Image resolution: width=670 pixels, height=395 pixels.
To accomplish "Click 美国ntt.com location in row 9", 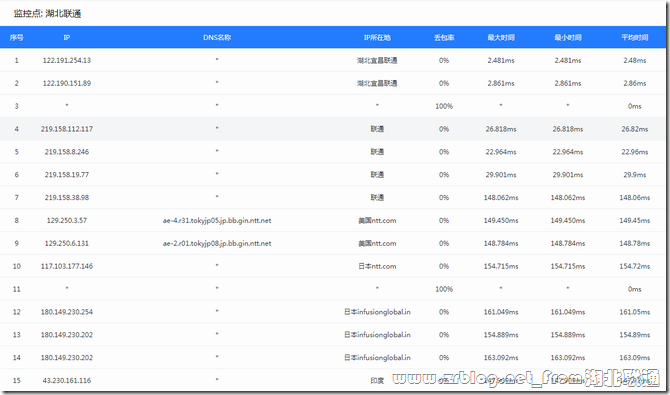I will pyautogui.click(x=377, y=243).
